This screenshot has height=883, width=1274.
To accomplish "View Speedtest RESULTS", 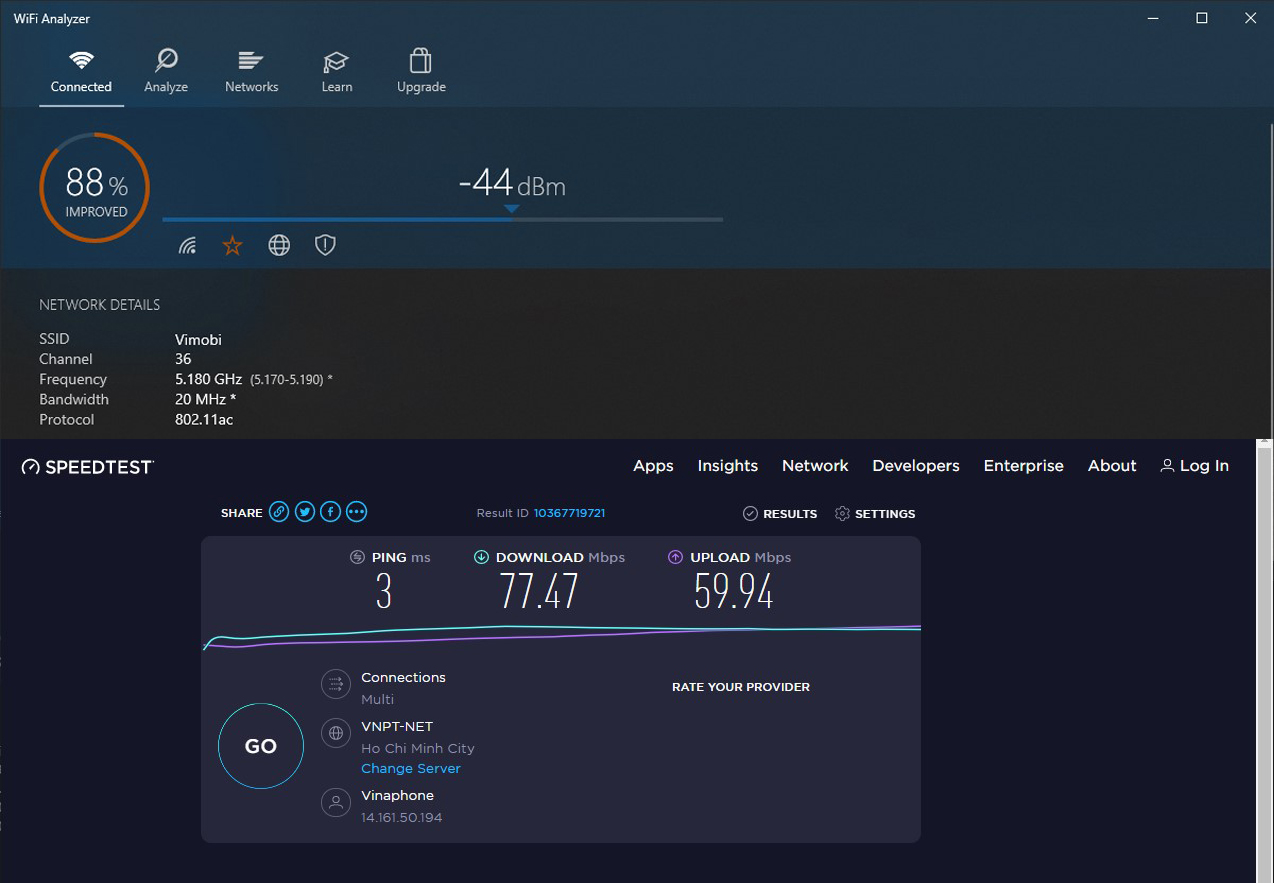I will pos(780,514).
